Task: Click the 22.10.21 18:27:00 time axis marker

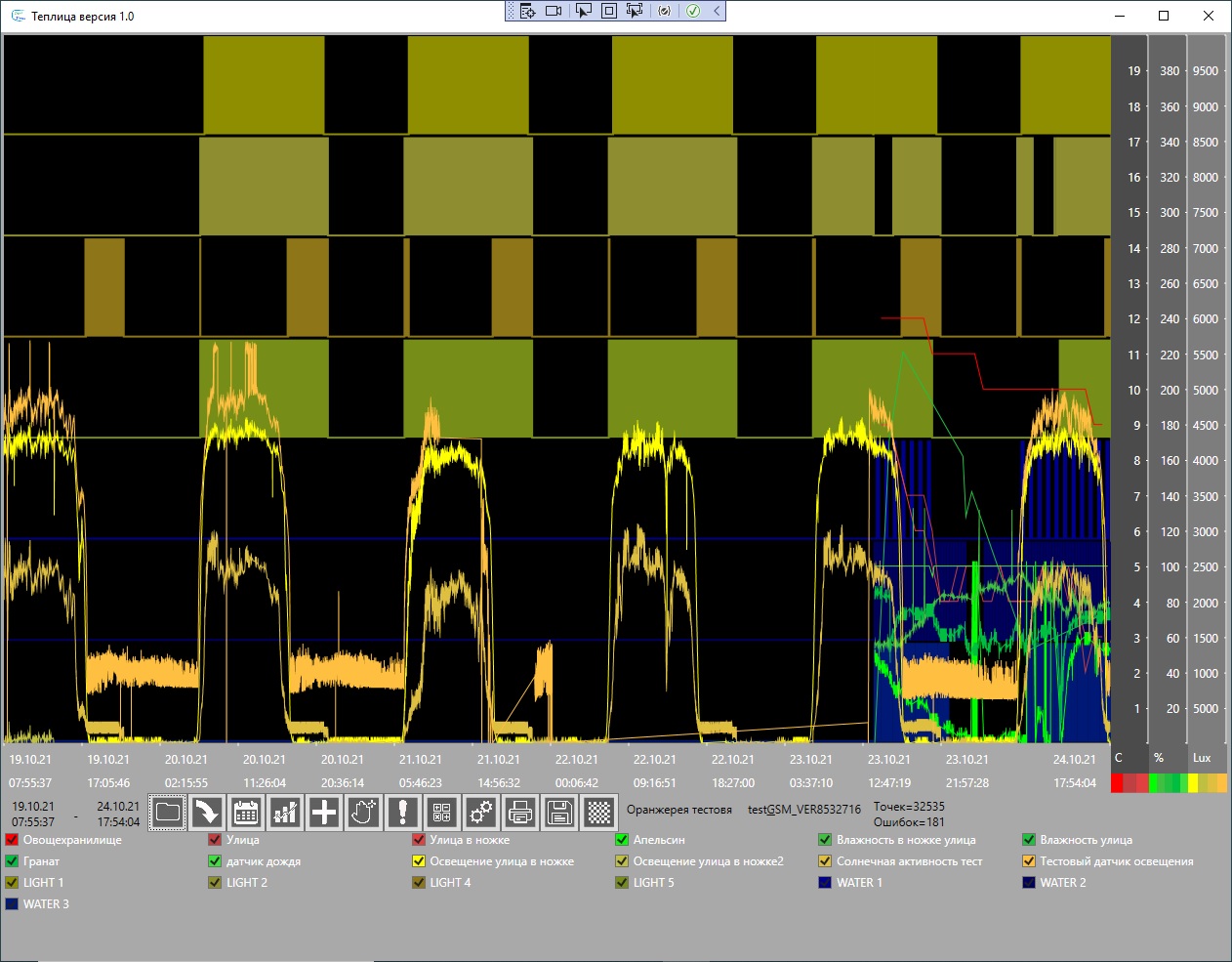Action: tap(733, 772)
